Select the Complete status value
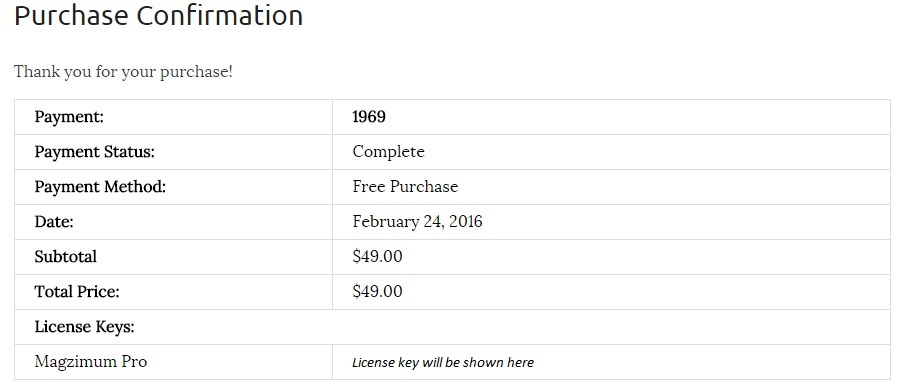This screenshot has height=382, width=906. coord(388,151)
